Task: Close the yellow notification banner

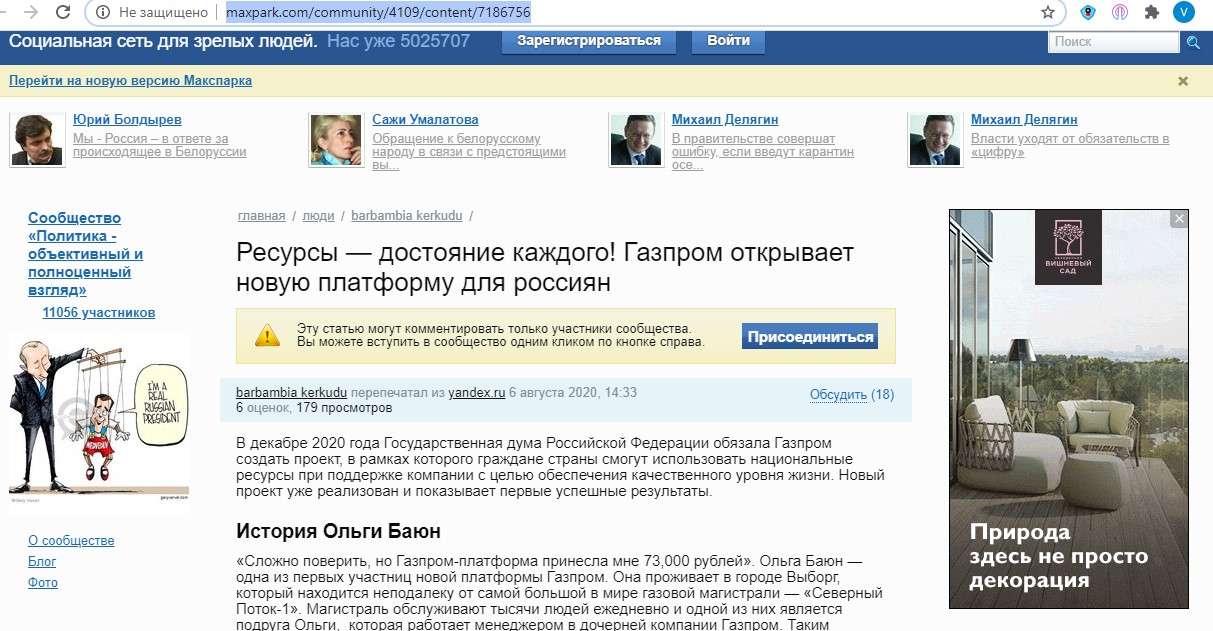Action: tap(1183, 81)
